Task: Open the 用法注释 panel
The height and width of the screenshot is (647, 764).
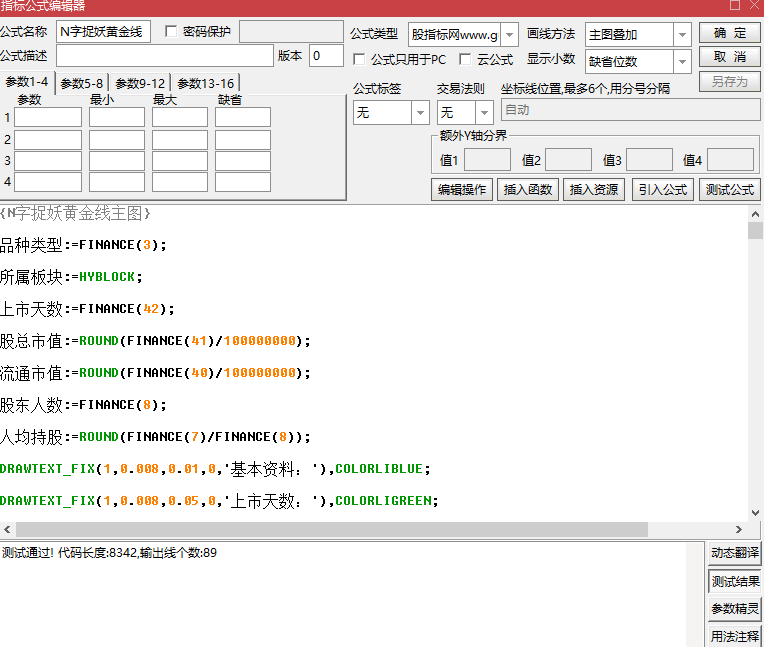Action: click(735, 636)
